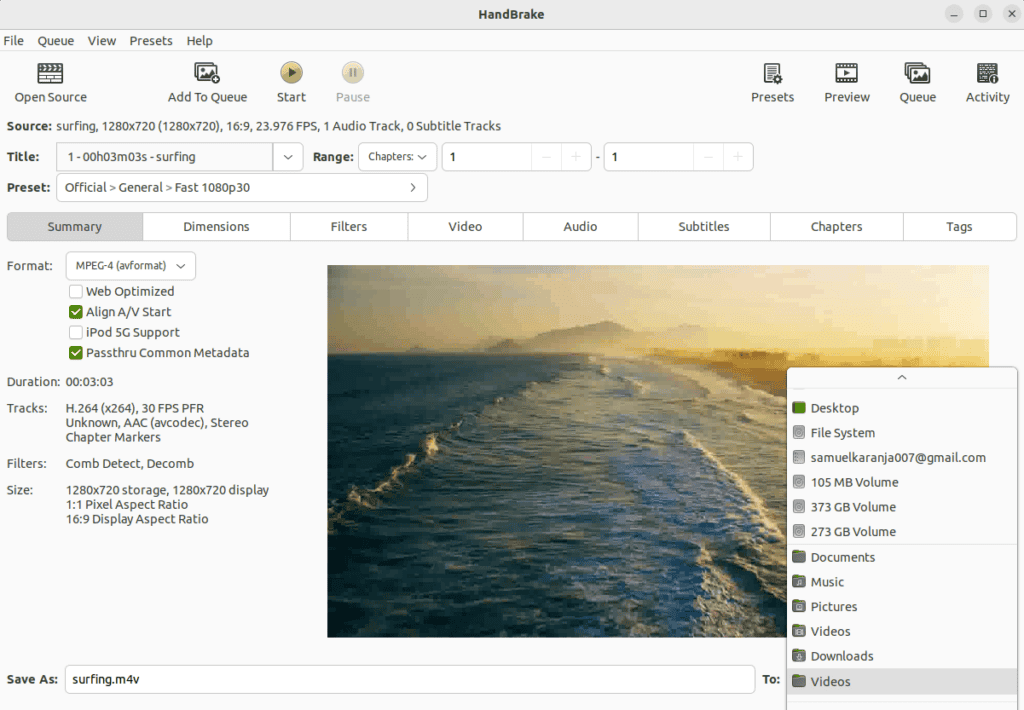Image resolution: width=1024 pixels, height=710 pixels.
Task: Select samuelkaranja007@gmail.com location entry
Action: click(902, 458)
